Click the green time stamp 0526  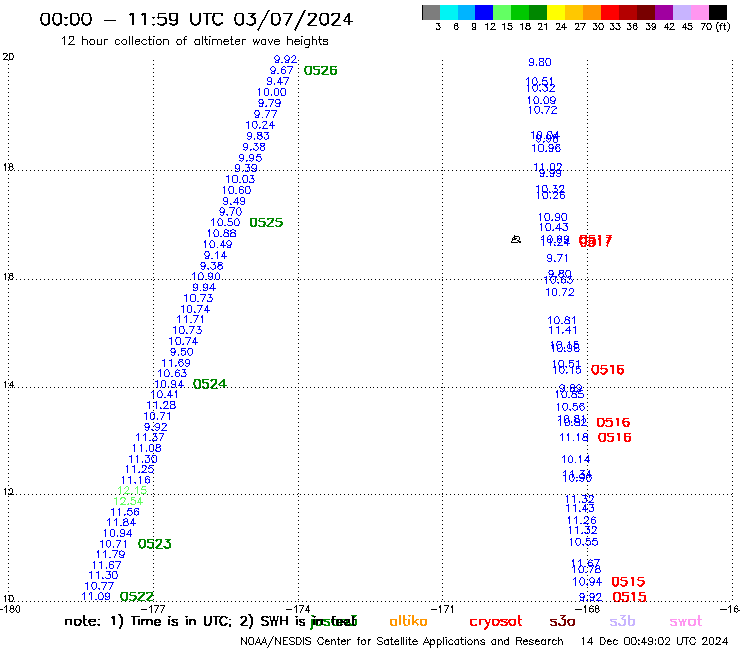[320, 71]
